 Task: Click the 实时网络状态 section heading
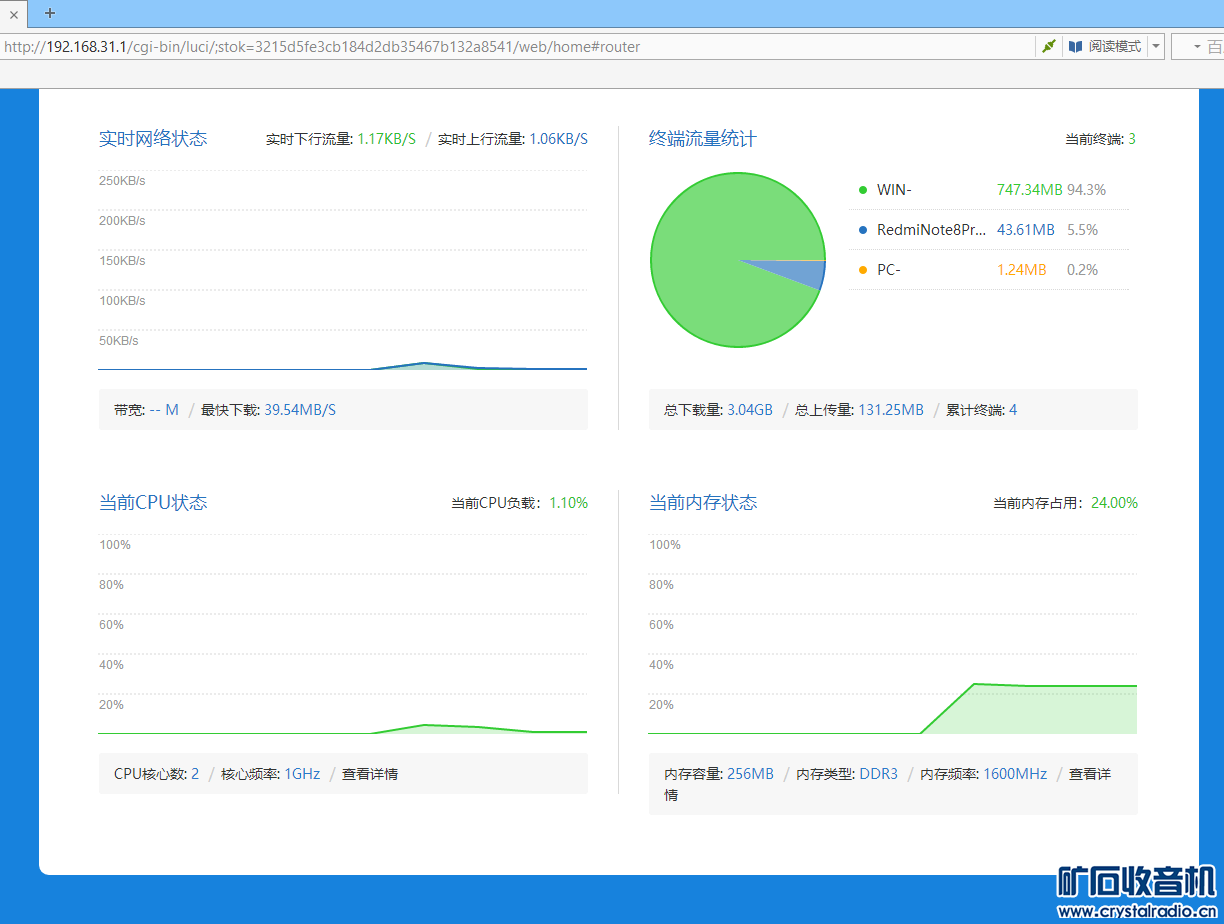click(153, 139)
